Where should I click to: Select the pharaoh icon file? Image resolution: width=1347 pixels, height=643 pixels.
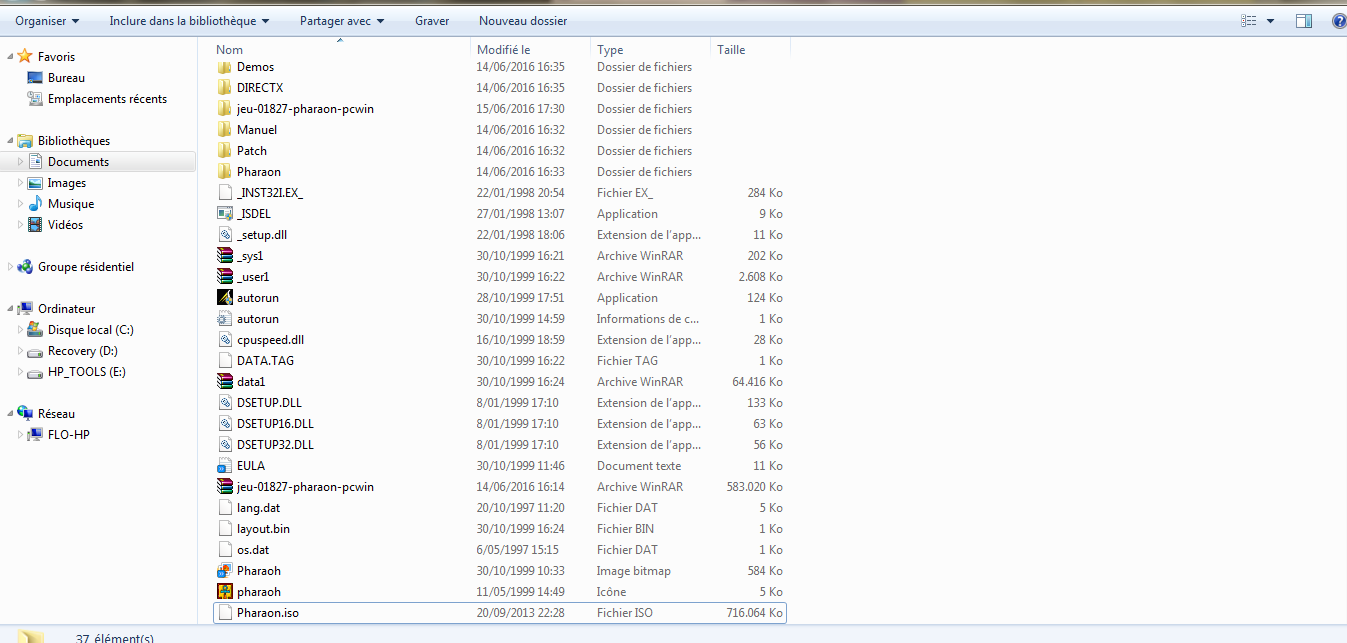click(x=225, y=592)
